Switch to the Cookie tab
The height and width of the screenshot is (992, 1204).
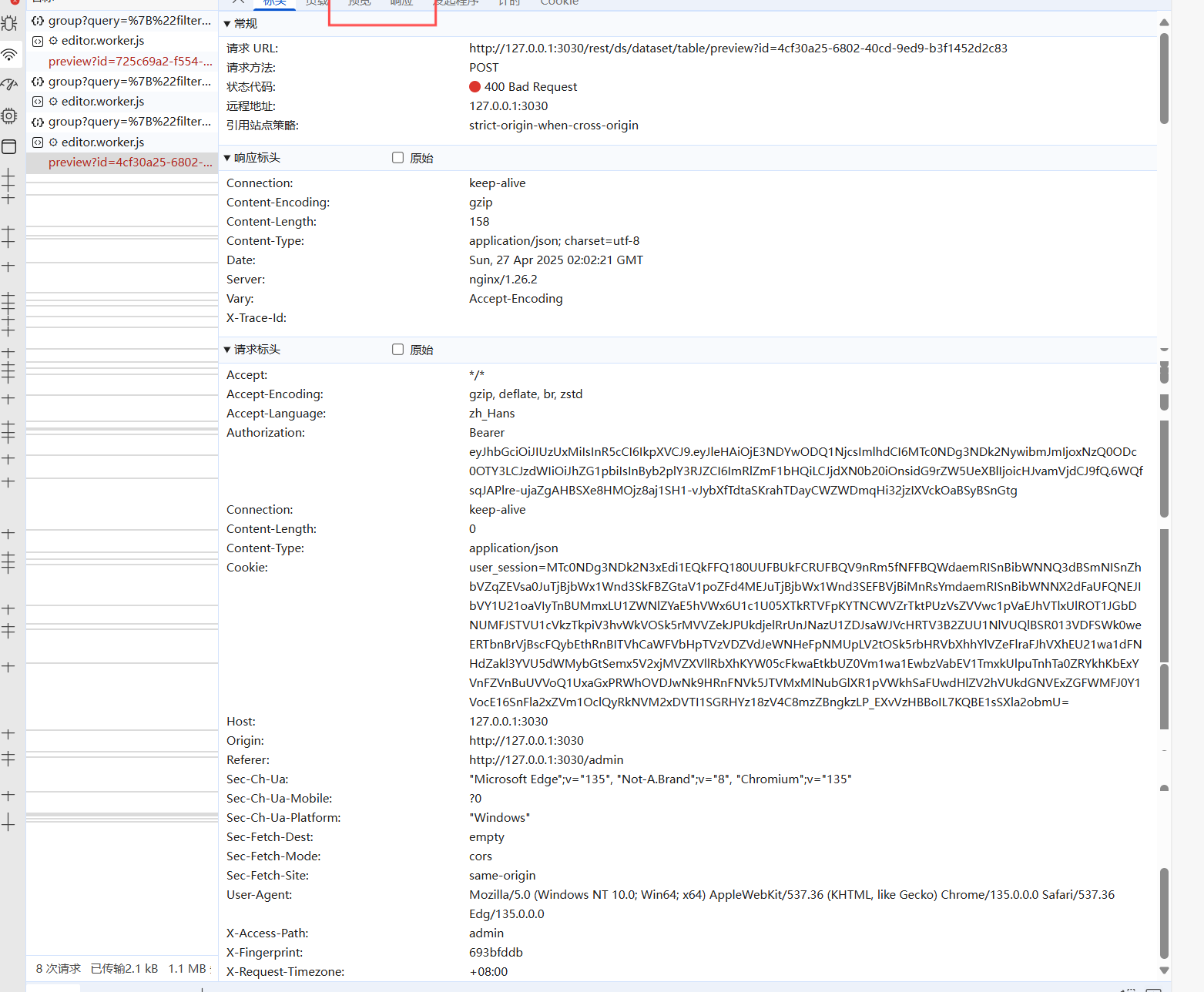559,3
